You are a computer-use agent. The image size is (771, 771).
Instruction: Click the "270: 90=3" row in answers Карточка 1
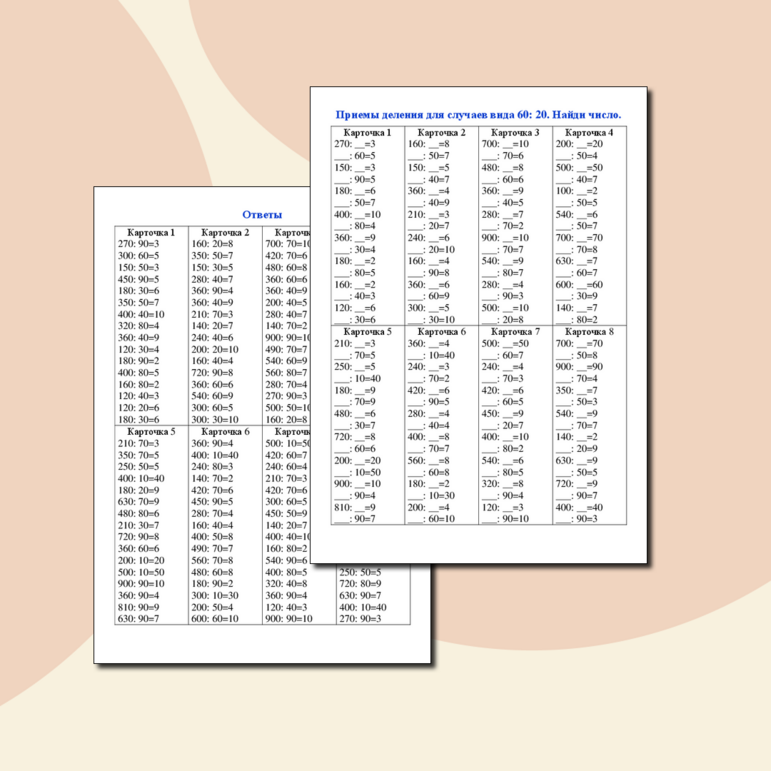139,243
